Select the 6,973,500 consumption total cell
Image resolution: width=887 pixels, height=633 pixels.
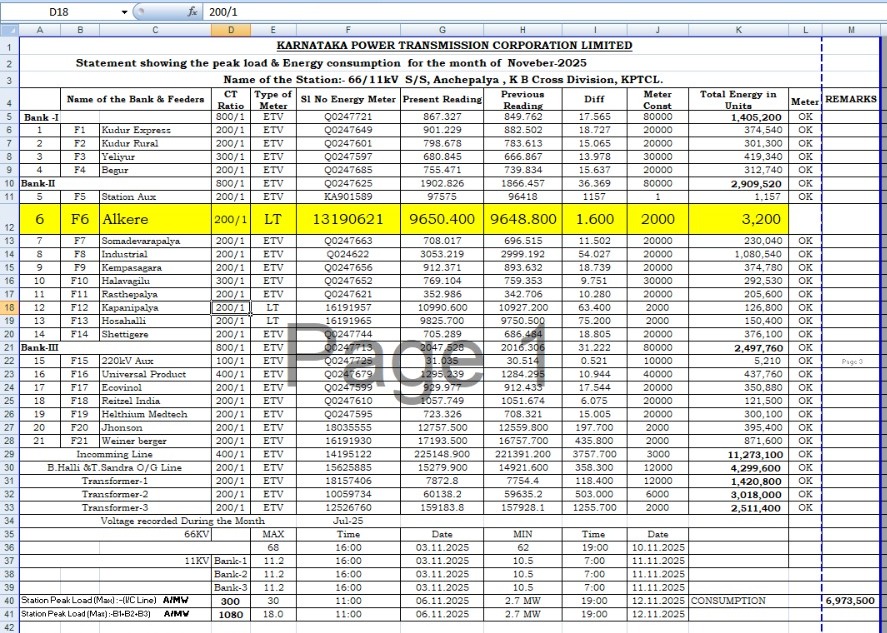tap(851, 600)
